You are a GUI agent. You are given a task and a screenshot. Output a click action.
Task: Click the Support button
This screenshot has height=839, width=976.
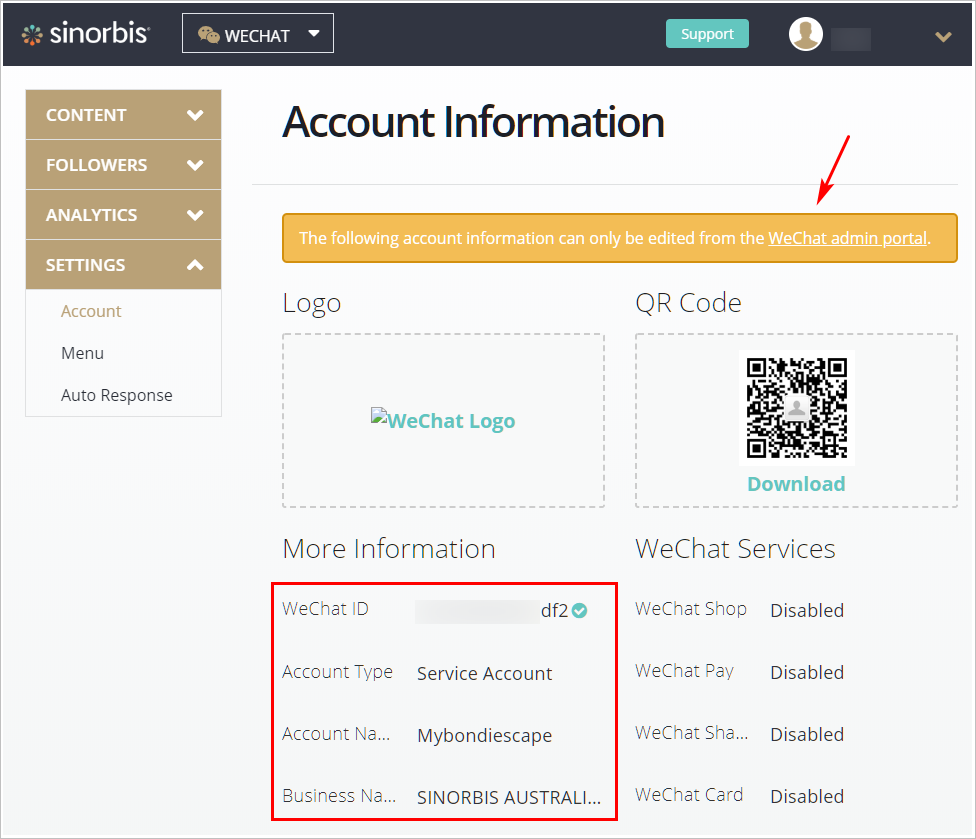pos(707,34)
